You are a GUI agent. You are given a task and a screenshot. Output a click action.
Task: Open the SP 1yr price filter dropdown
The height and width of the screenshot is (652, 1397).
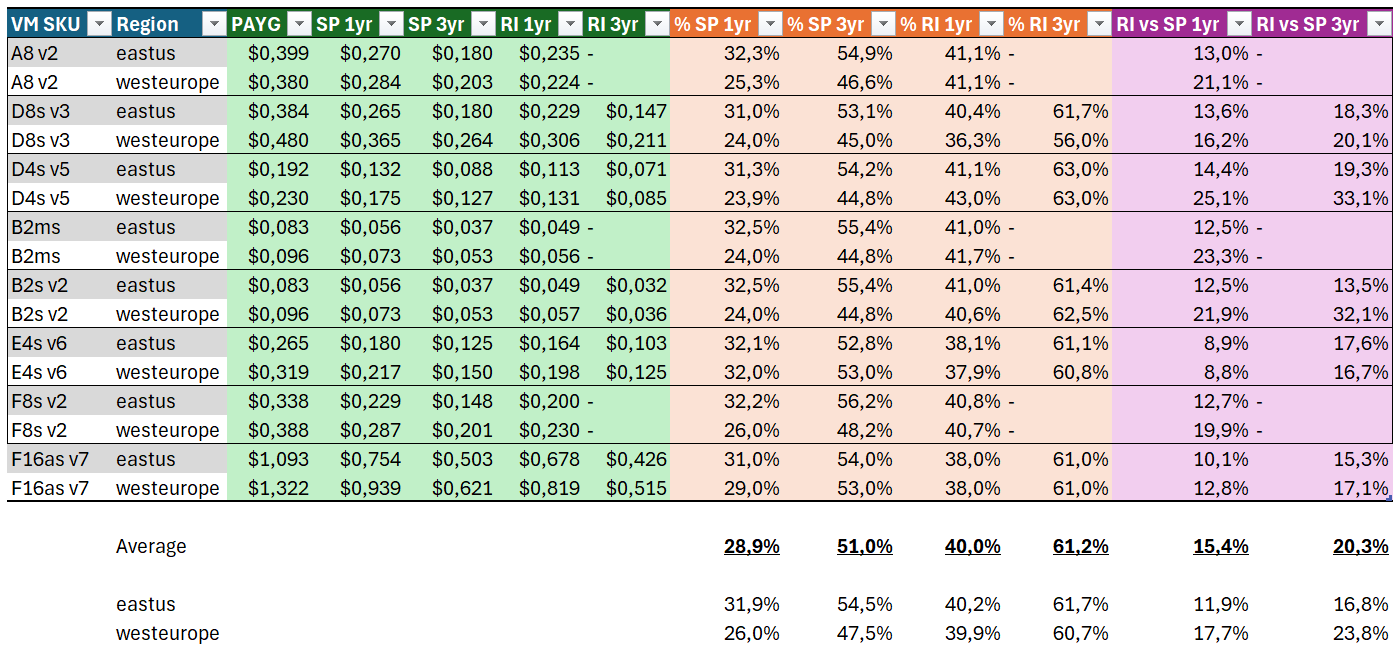pos(389,25)
